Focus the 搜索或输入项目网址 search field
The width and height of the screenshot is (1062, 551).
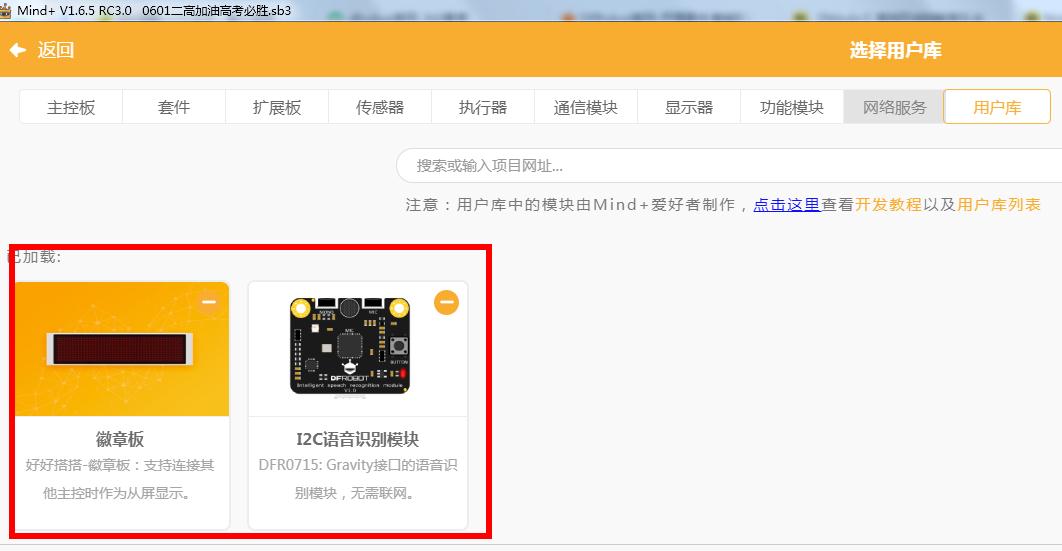click(x=729, y=166)
